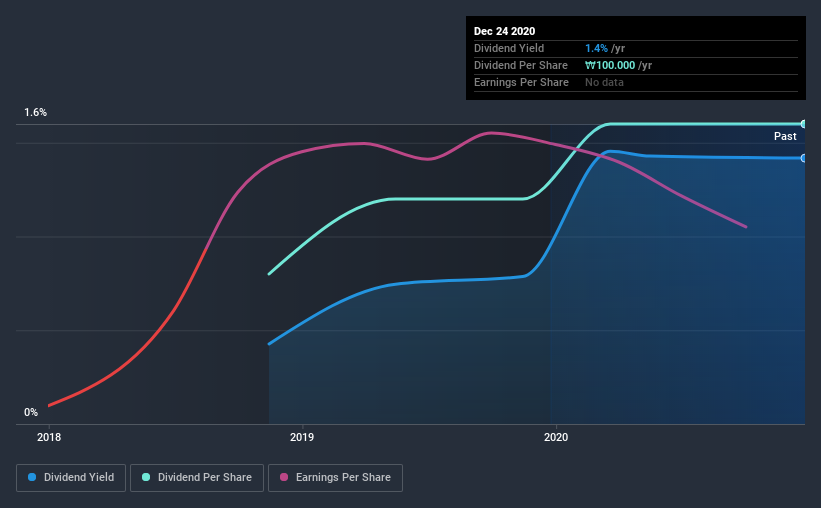Click the Earnings Per Share No data row

pyautogui.click(x=636, y=83)
